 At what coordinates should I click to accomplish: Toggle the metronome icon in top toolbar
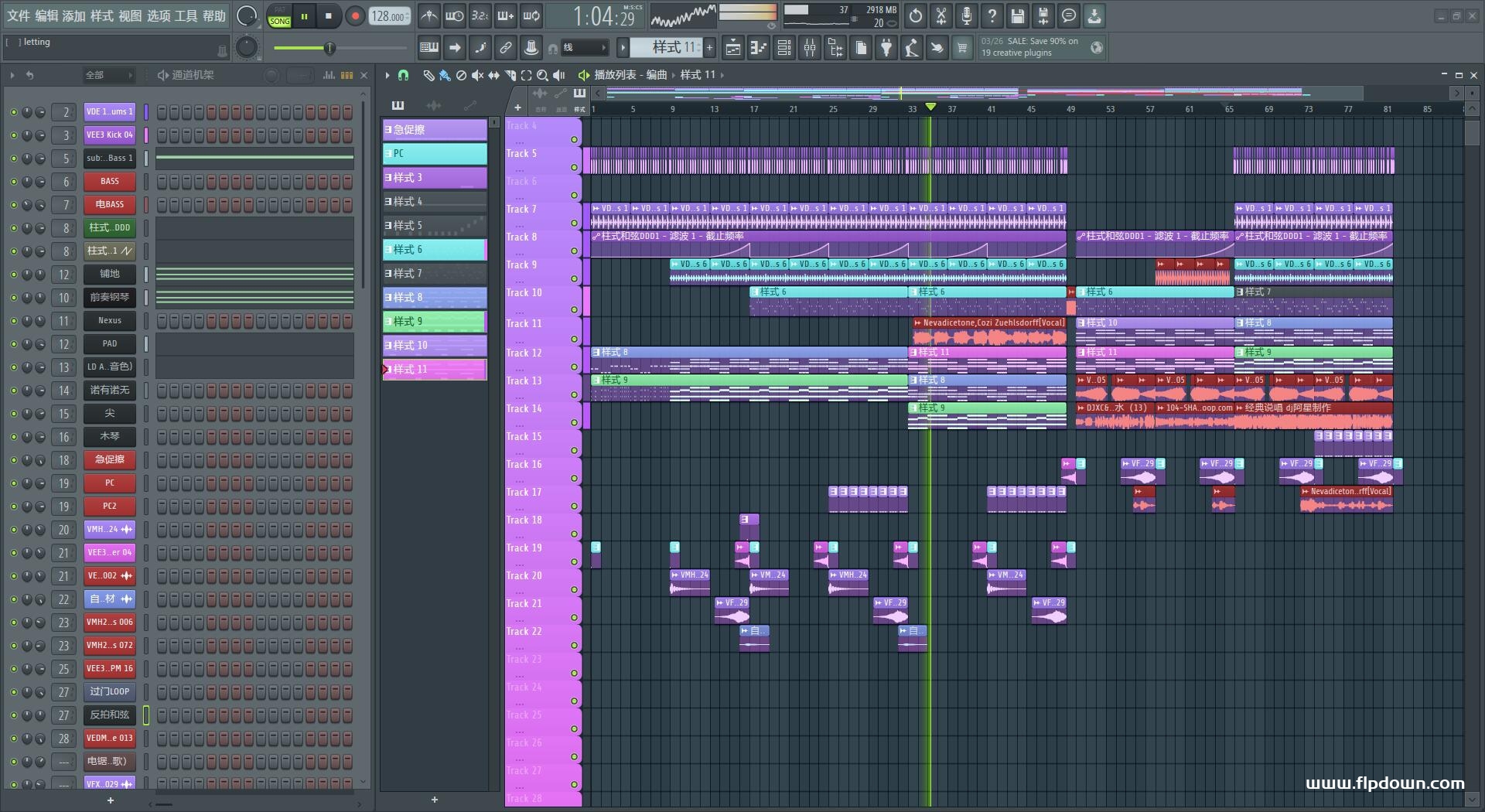pyautogui.click(x=428, y=15)
